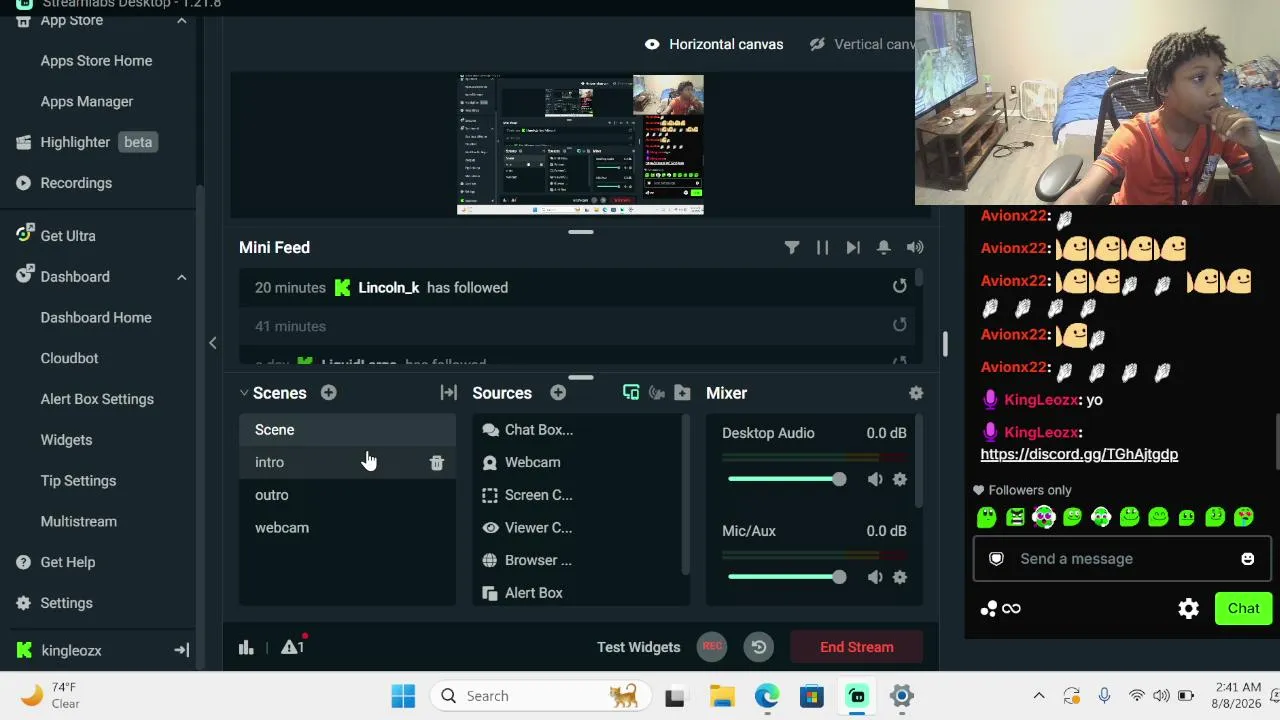The image size is (1280, 720).
Task: Collapse the Scenes panel chevron
Action: (244, 393)
